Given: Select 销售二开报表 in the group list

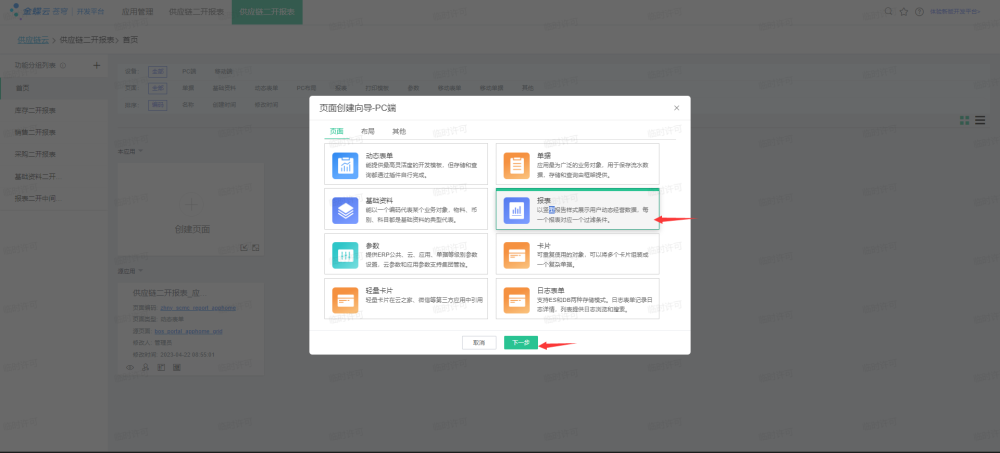Looking at the screenshot, I should coord(54,132).
